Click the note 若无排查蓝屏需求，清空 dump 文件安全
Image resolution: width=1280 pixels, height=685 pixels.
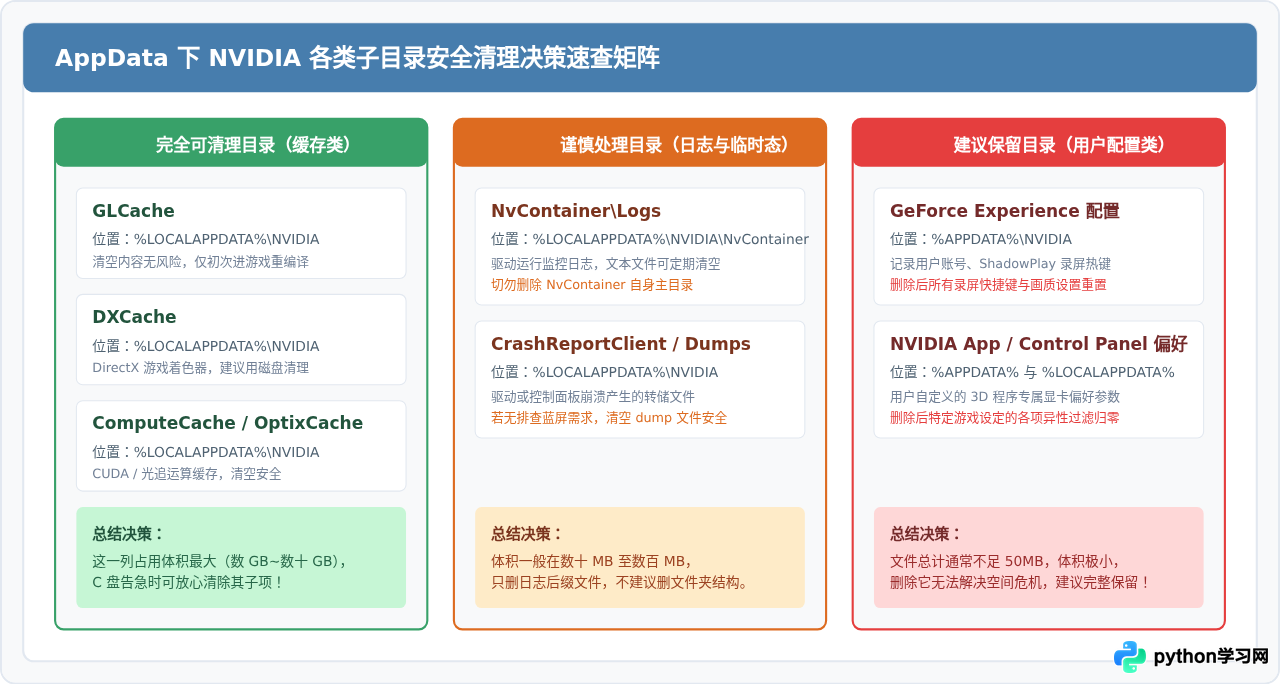tap(609, 418)
